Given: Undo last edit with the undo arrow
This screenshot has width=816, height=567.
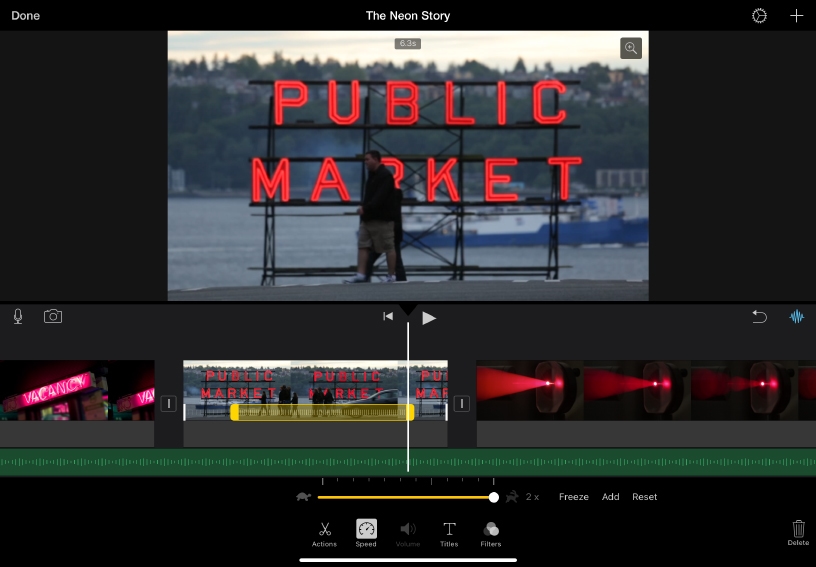Looking at the screenshot, I should click(759, 317).
